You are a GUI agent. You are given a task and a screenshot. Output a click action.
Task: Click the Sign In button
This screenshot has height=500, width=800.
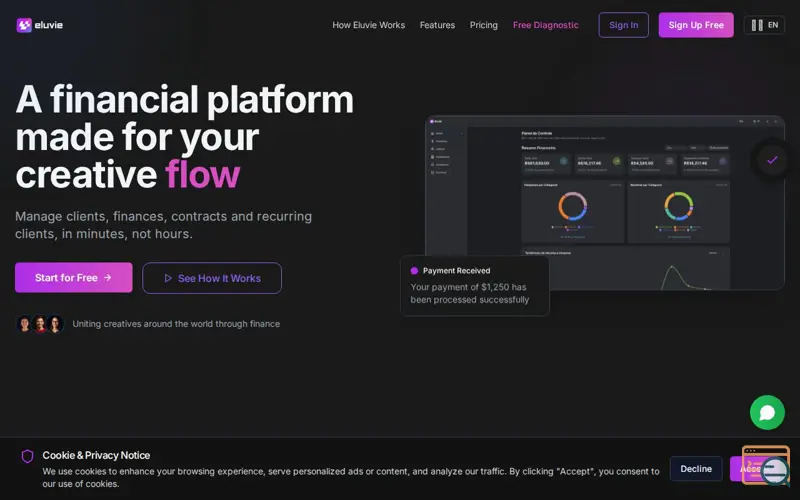(x=623, y=25)
